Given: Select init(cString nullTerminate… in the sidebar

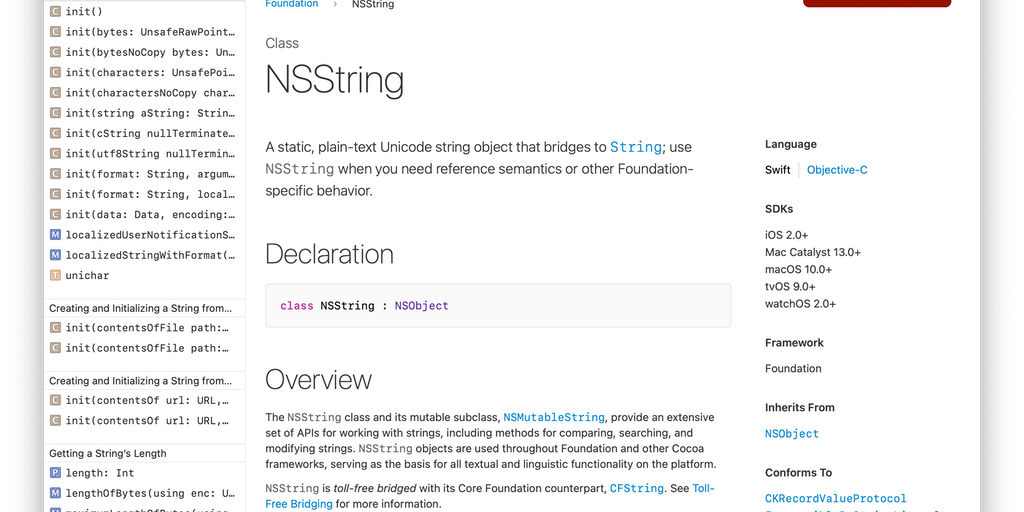Looking at the screenshot, I should pos(150,133).
